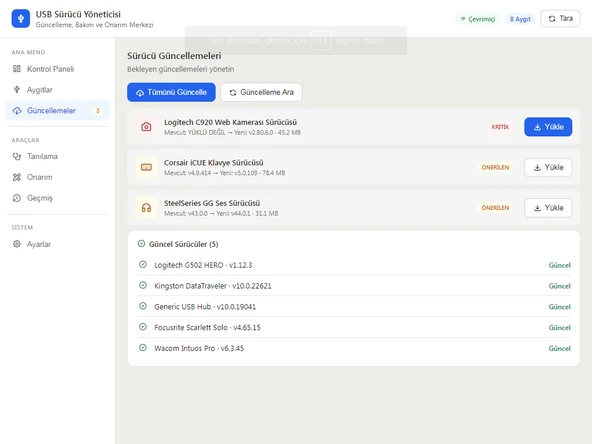Select Güncellemeler in sidebar
592x444 pixels.
click(x=57, y=111)
